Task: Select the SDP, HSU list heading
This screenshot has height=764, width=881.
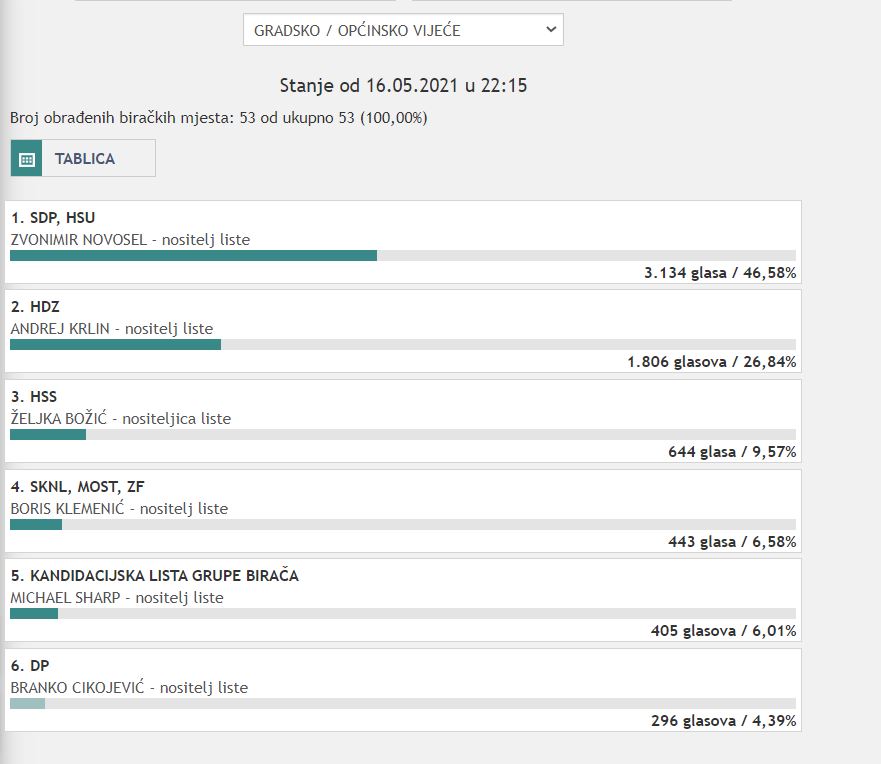Action: [53, 217]
